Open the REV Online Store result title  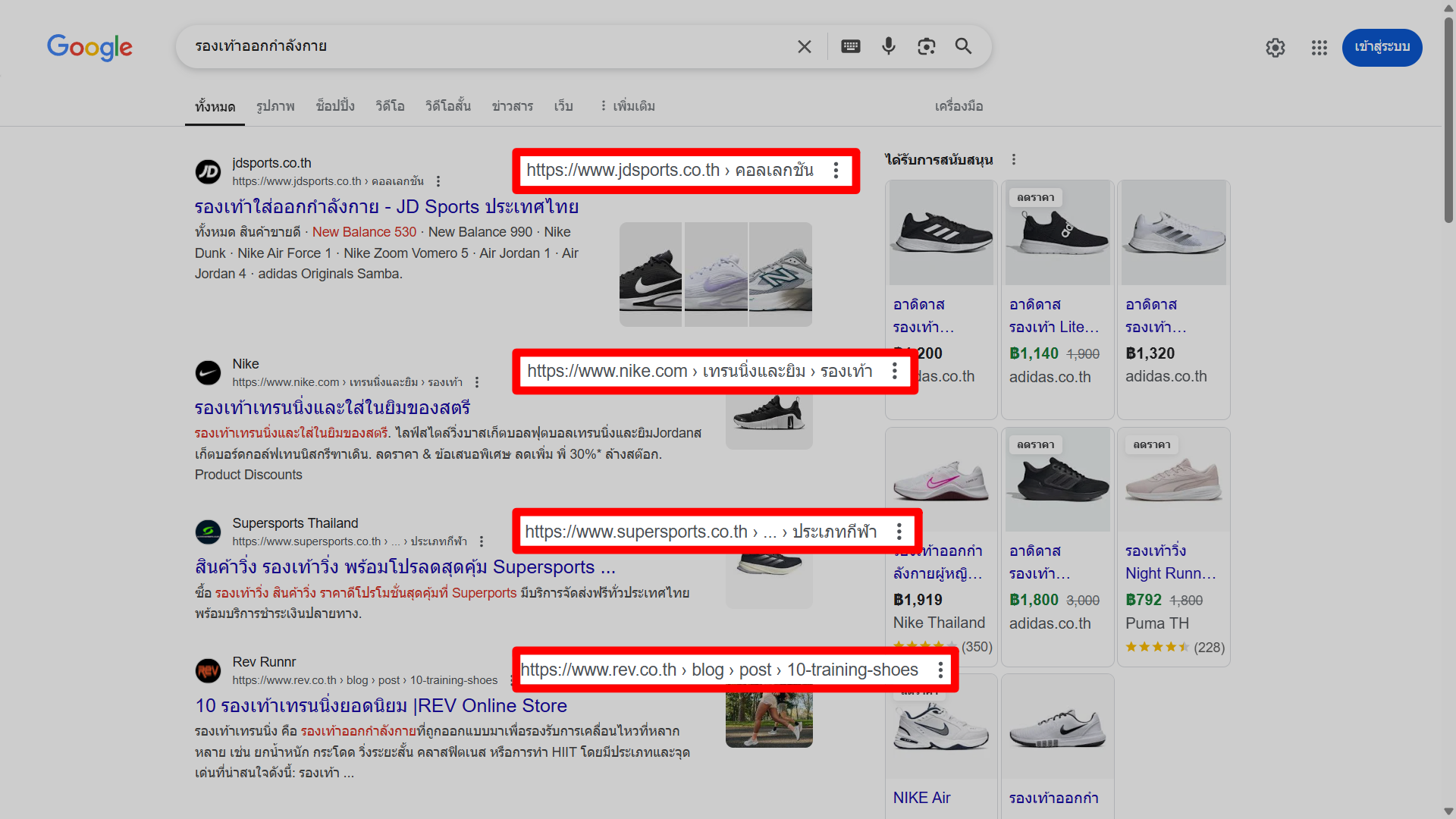381,706
